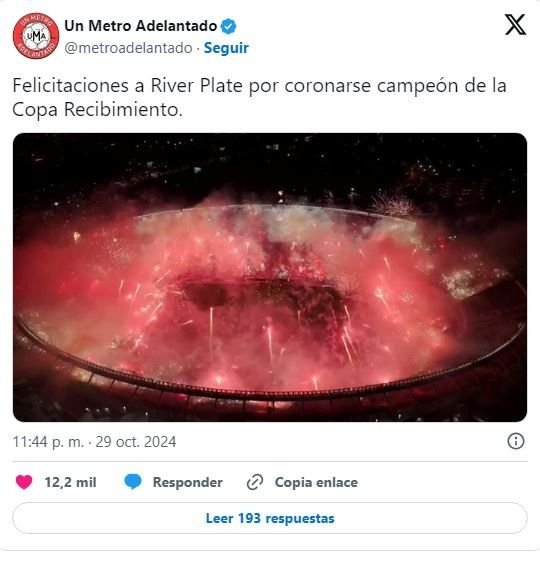Click the chain link copy icon
Image resolution: width=540 pixels, height=569 pixels.
[255, 482]
